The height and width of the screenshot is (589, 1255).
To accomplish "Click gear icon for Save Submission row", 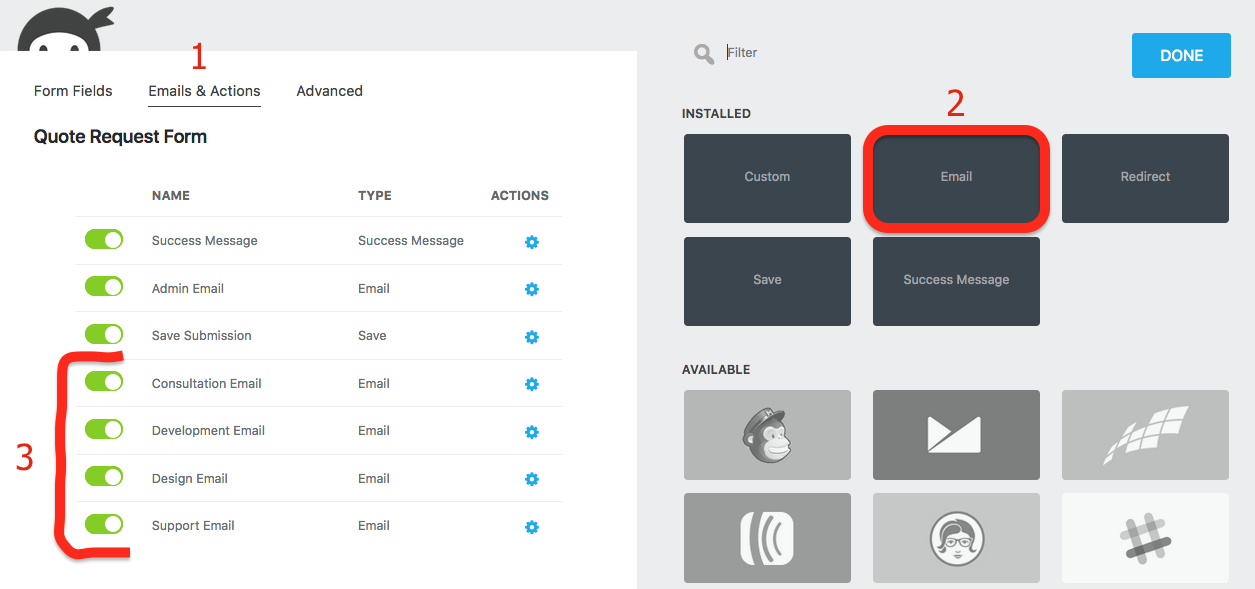I will tap(532, 337).
